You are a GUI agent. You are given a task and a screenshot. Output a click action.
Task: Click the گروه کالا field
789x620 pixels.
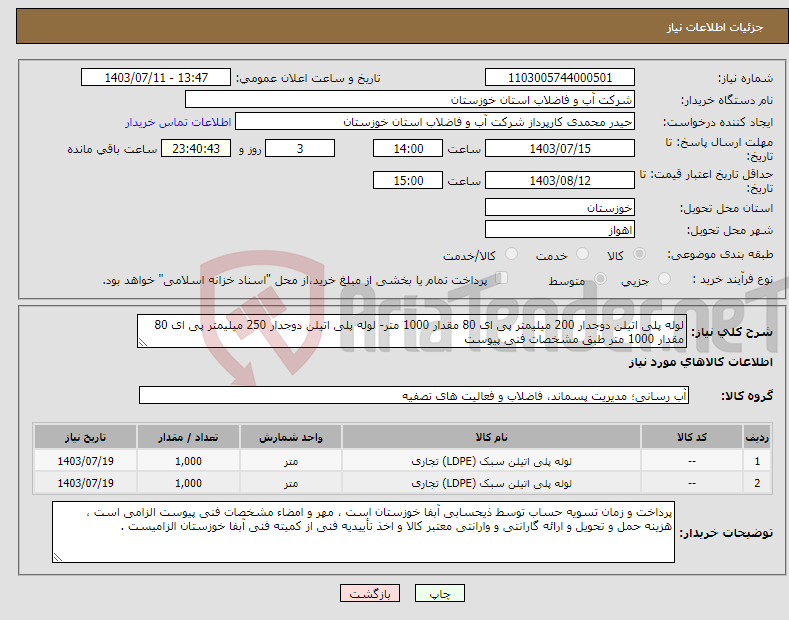[414, 396]
